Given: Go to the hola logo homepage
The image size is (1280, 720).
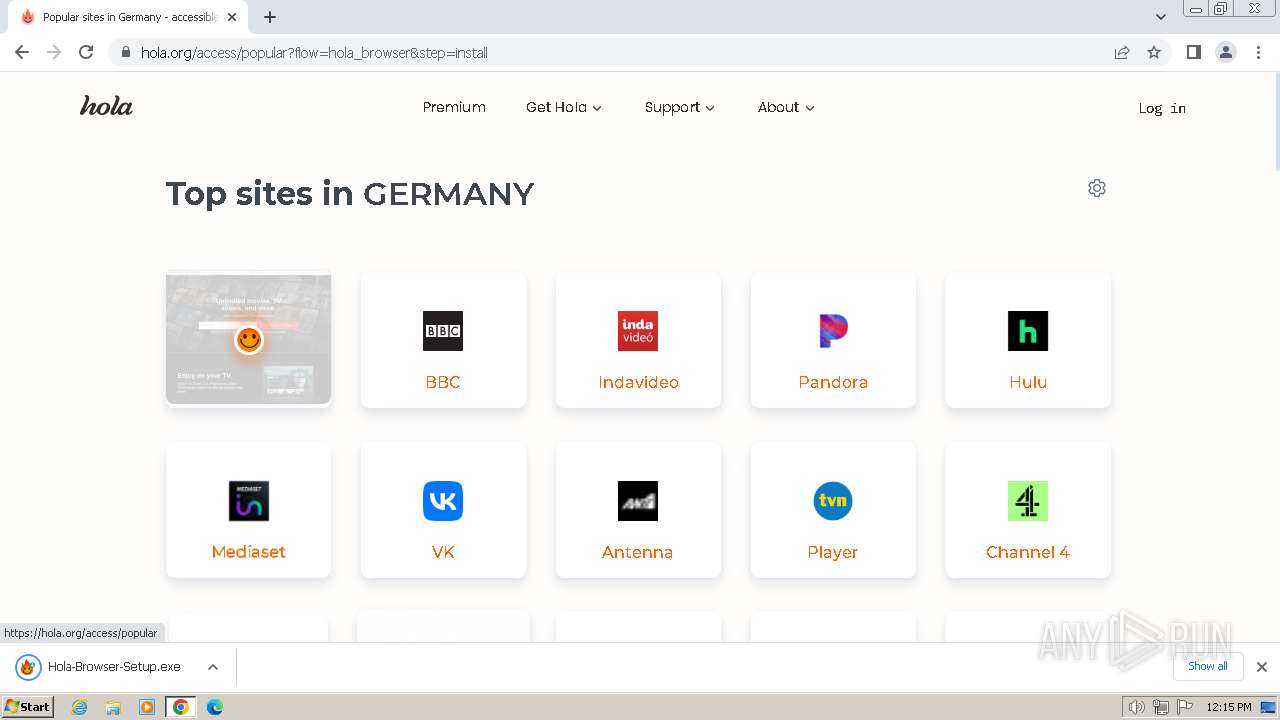Looking at the screenshot, I should coord(106,106).
